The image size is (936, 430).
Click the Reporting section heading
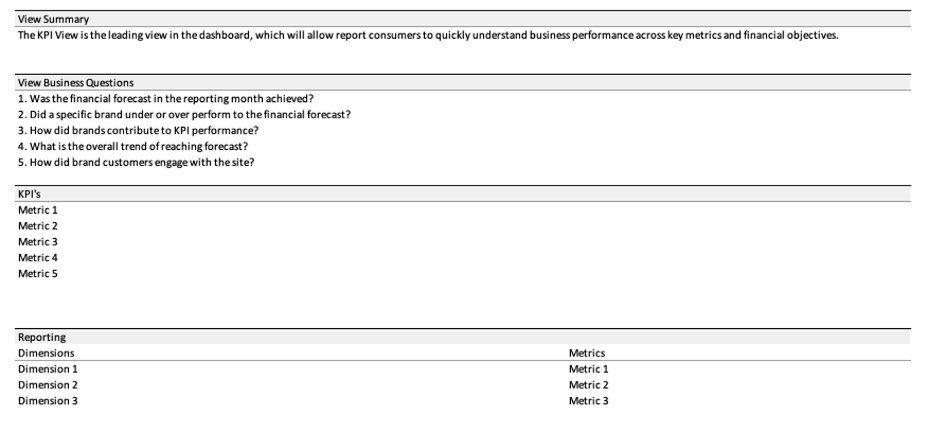pos(42,337)
